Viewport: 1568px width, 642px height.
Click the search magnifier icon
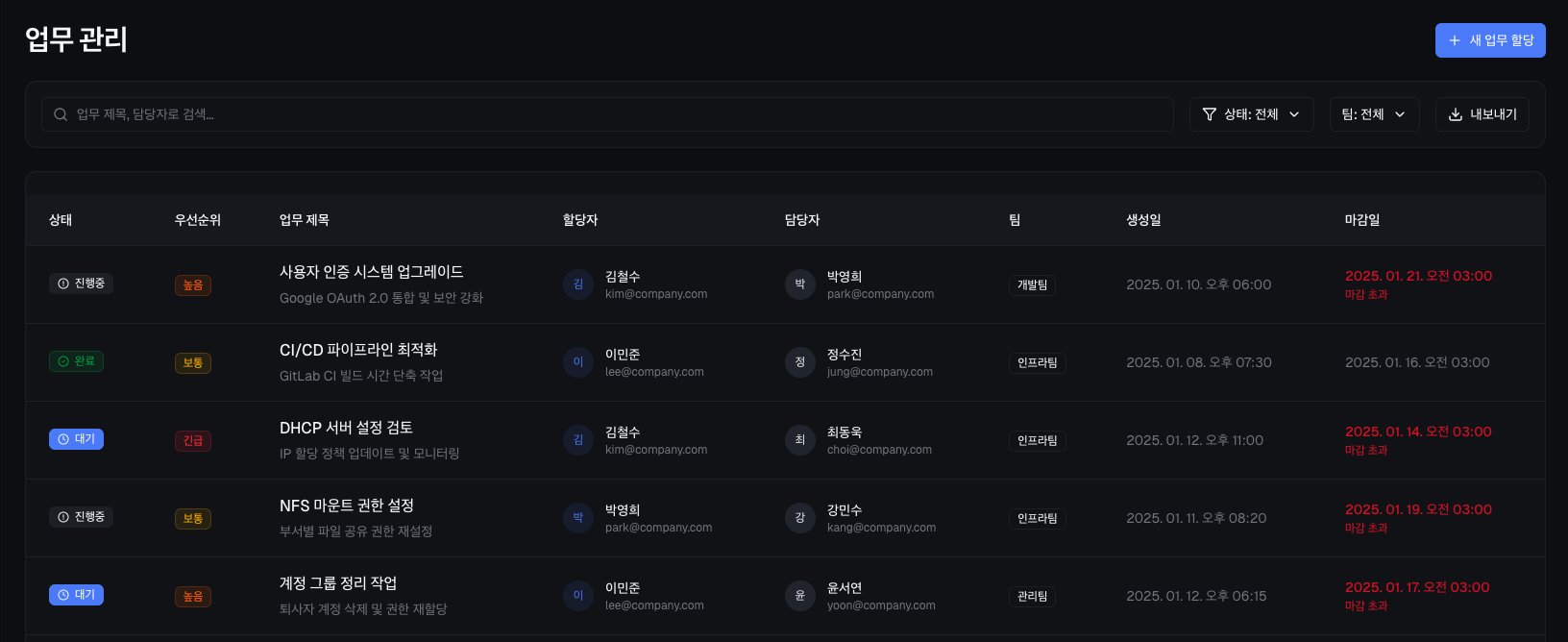61,114
